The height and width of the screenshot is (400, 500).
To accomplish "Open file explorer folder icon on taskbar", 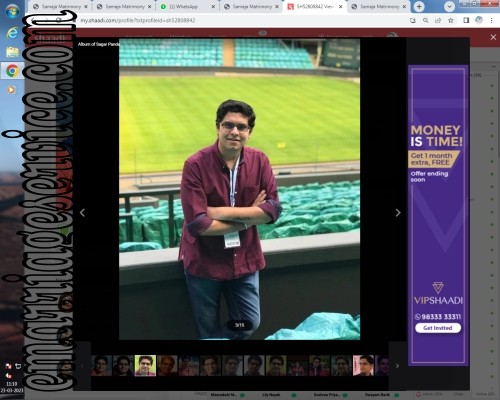I will coord(12,52).
